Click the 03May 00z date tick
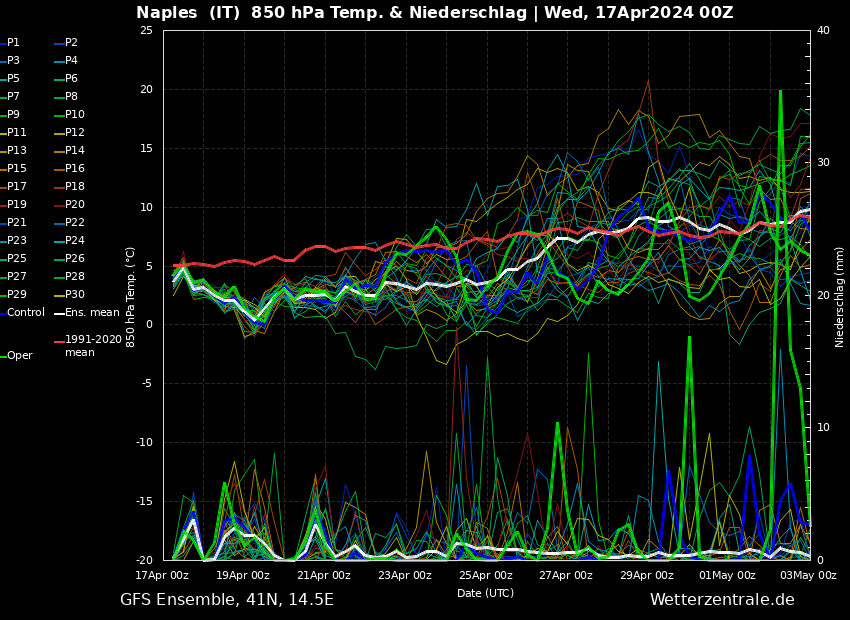Viewport: 850px width, 620px height. tap(808, 576)
